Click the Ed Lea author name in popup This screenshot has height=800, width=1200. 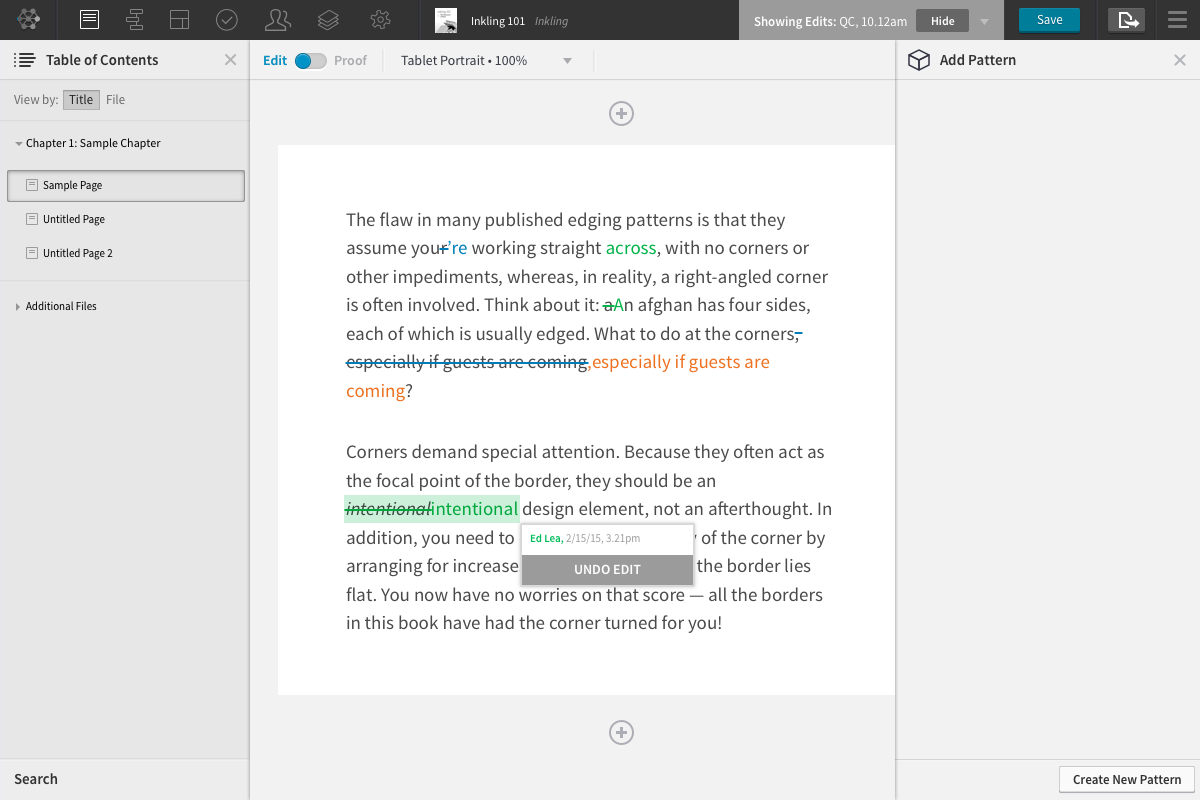546,538
